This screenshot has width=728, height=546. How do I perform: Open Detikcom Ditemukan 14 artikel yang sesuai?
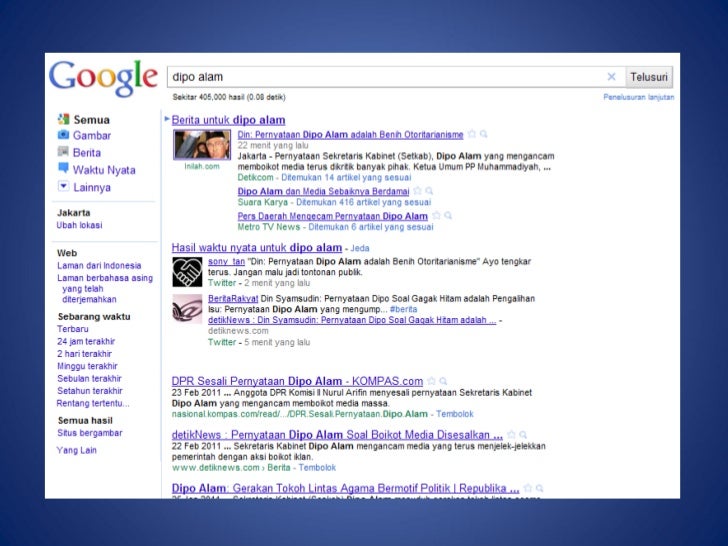(346, 177)
